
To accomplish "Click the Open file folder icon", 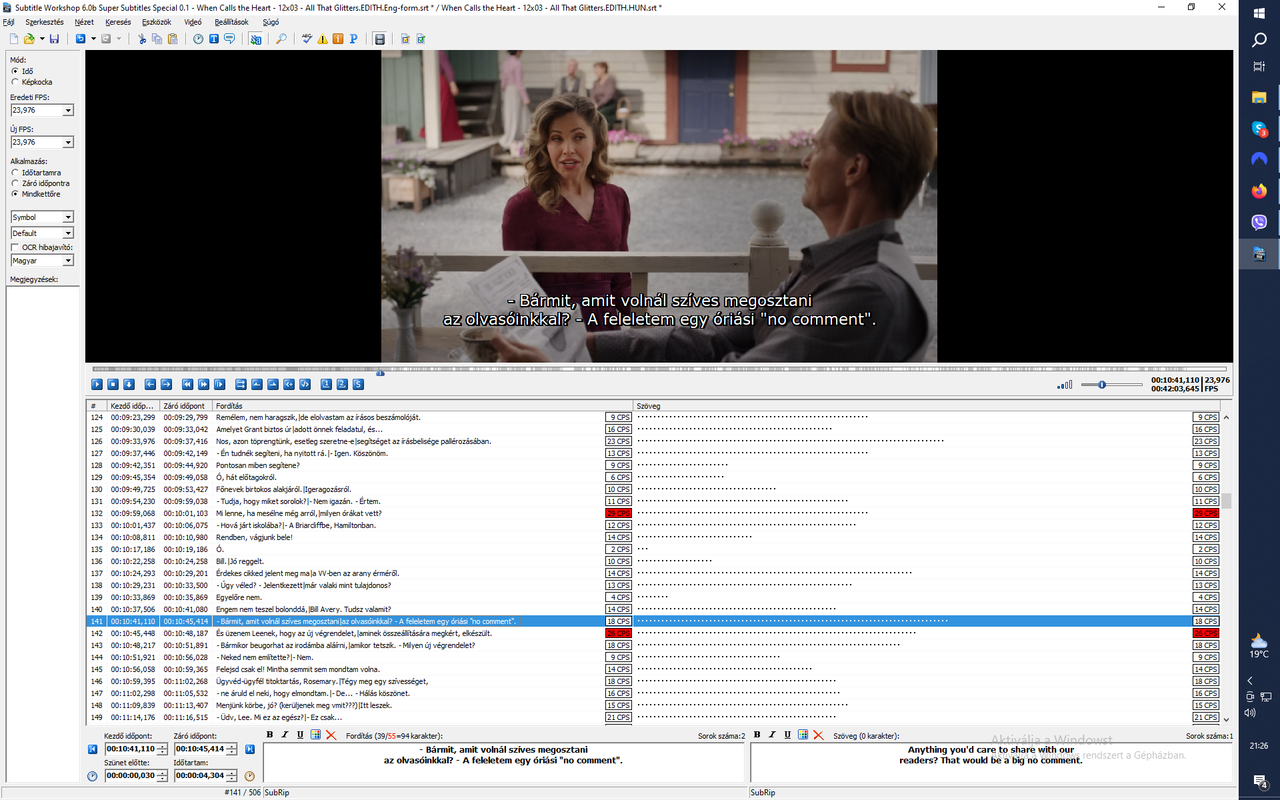I will coord(29,39).
